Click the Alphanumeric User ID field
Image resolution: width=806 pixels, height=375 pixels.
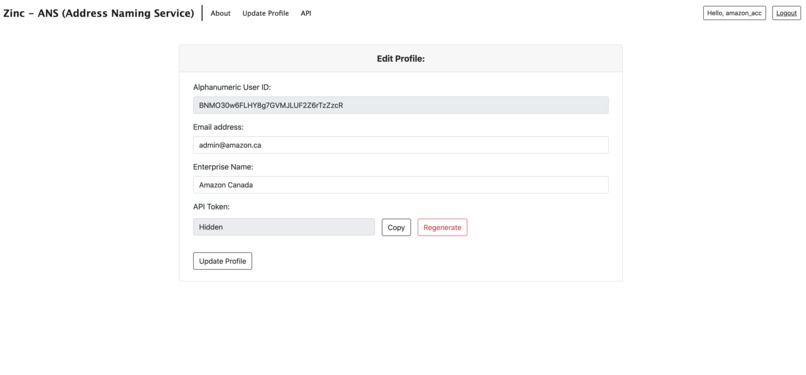[401, 105]
